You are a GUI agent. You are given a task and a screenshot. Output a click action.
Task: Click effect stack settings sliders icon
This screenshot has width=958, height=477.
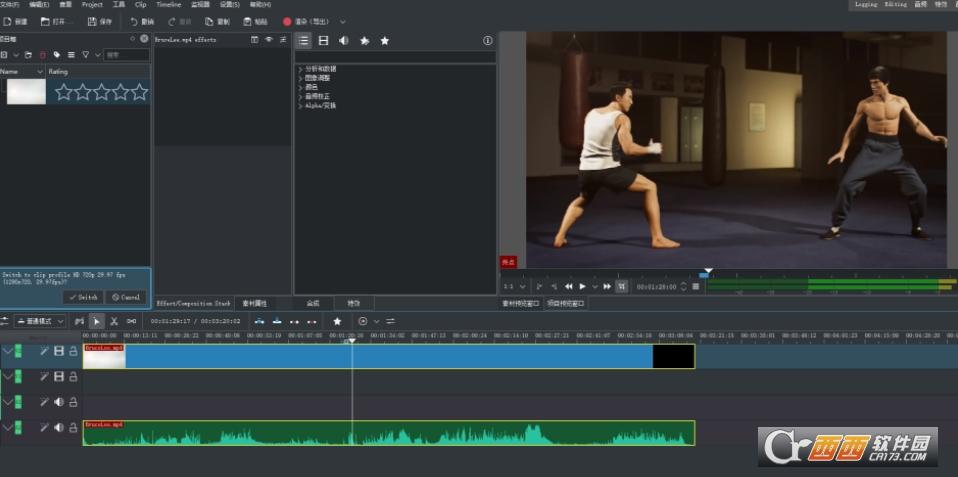click(x=283, y=40)
